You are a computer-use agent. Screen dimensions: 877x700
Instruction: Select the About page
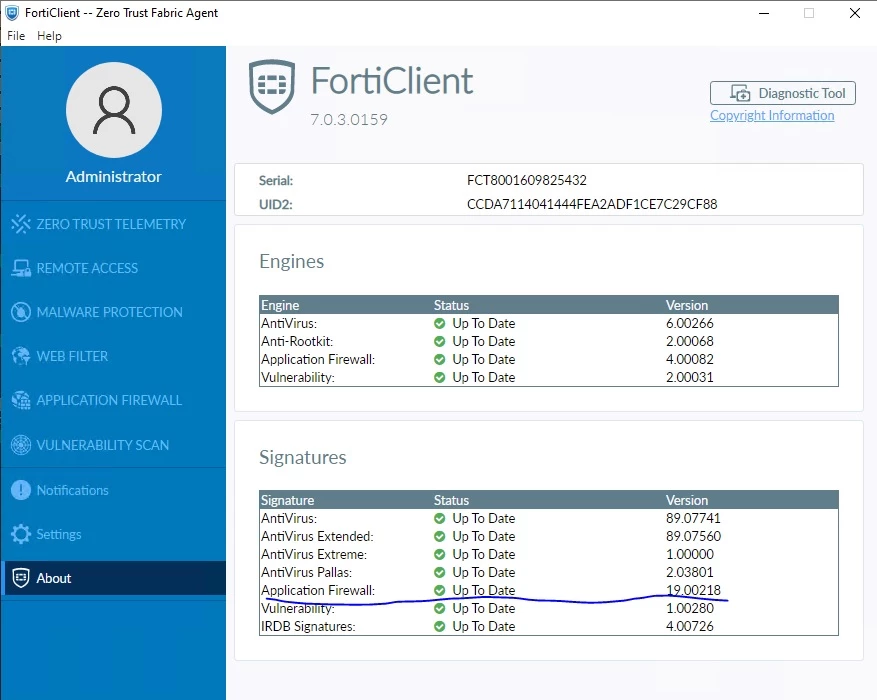coord(114,578)
